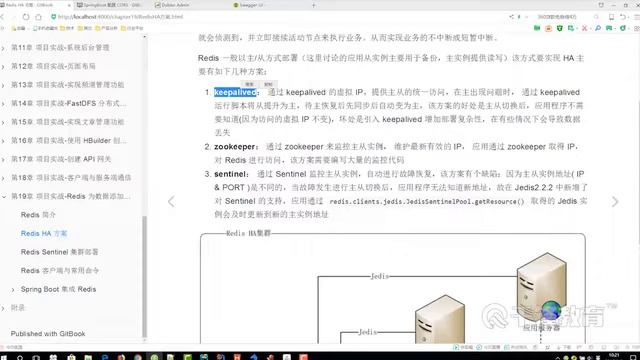This screenshot has height=360, width=640.
Task: Expand chapter 13 in sidebar
Action: coord(3,85)
